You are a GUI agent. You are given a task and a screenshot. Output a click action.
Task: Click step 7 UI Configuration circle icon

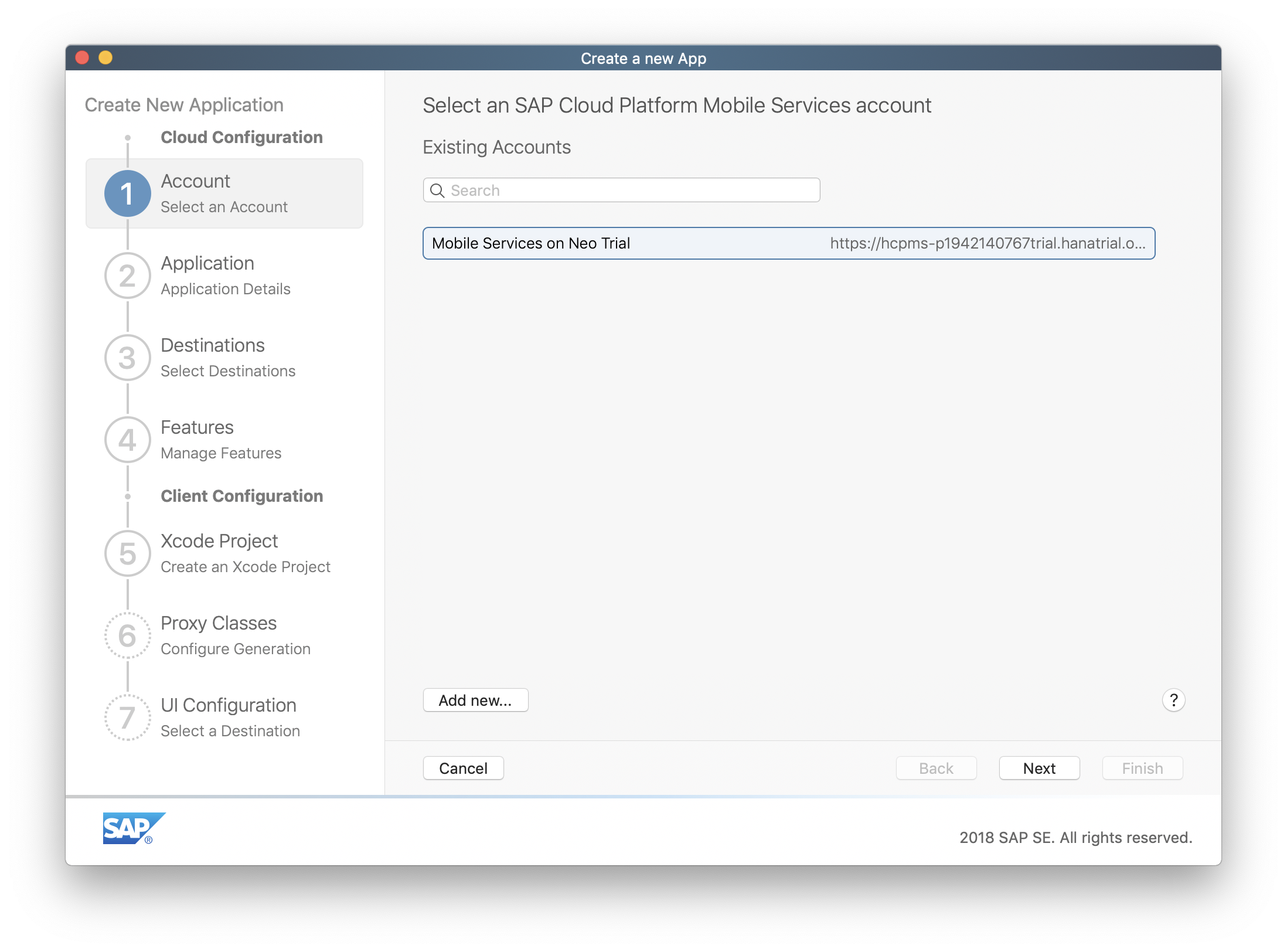[x=127, y=718]
